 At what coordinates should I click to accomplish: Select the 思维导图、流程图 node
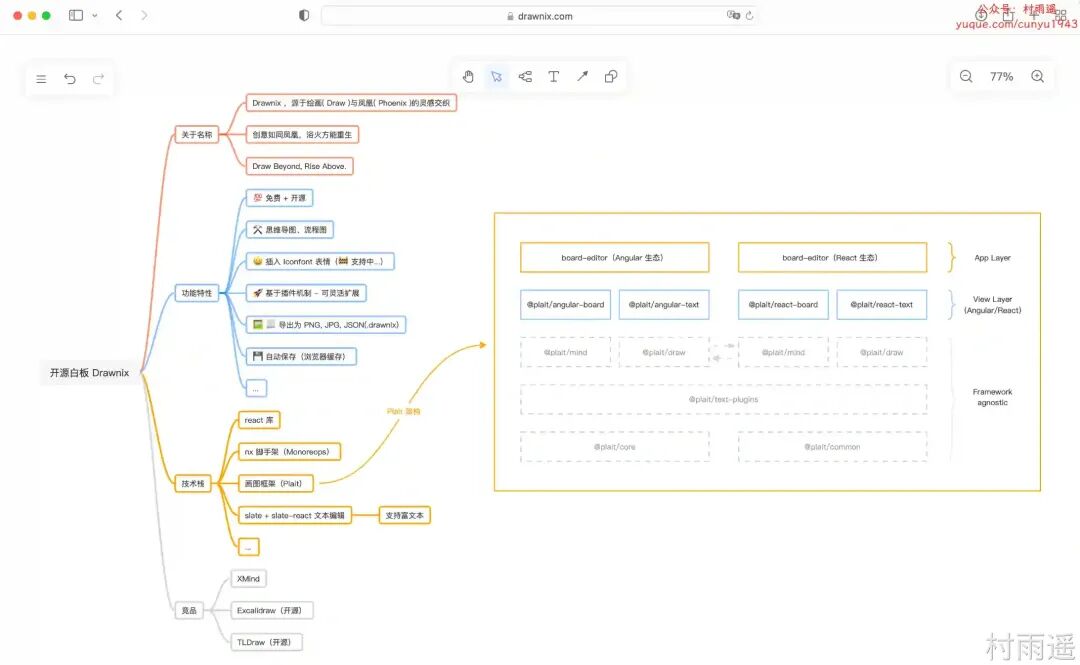coord(290,229)
